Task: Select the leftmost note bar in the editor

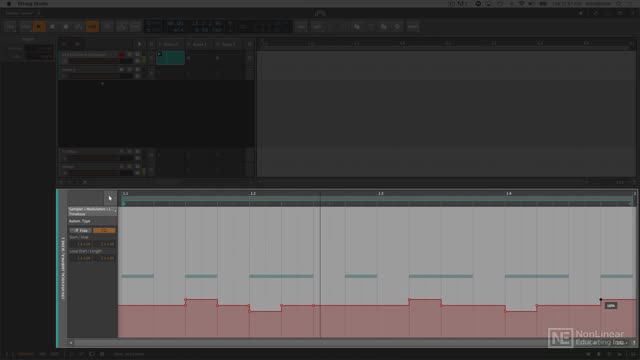Action: pos(138,276)
